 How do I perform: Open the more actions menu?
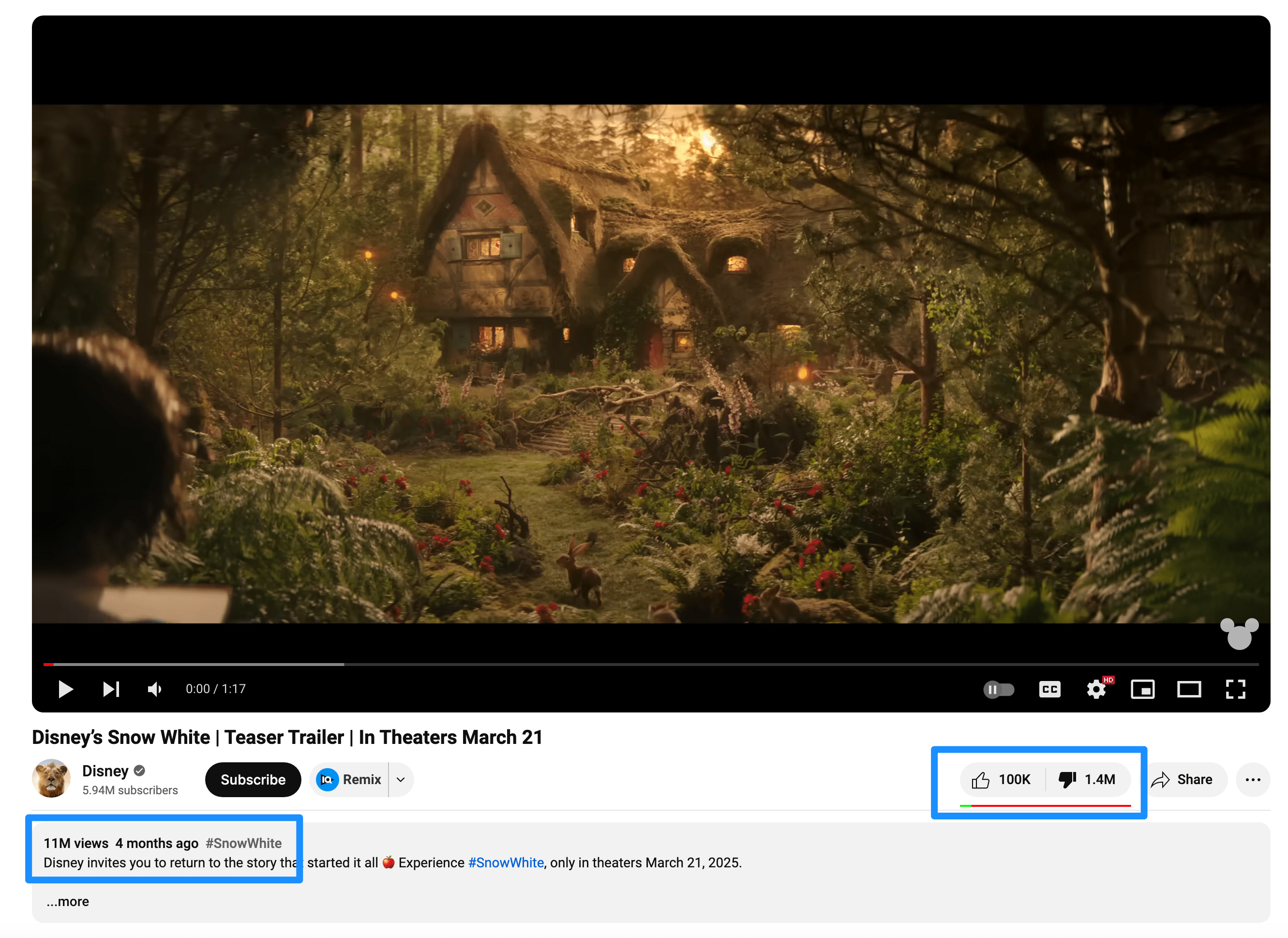1253,780
